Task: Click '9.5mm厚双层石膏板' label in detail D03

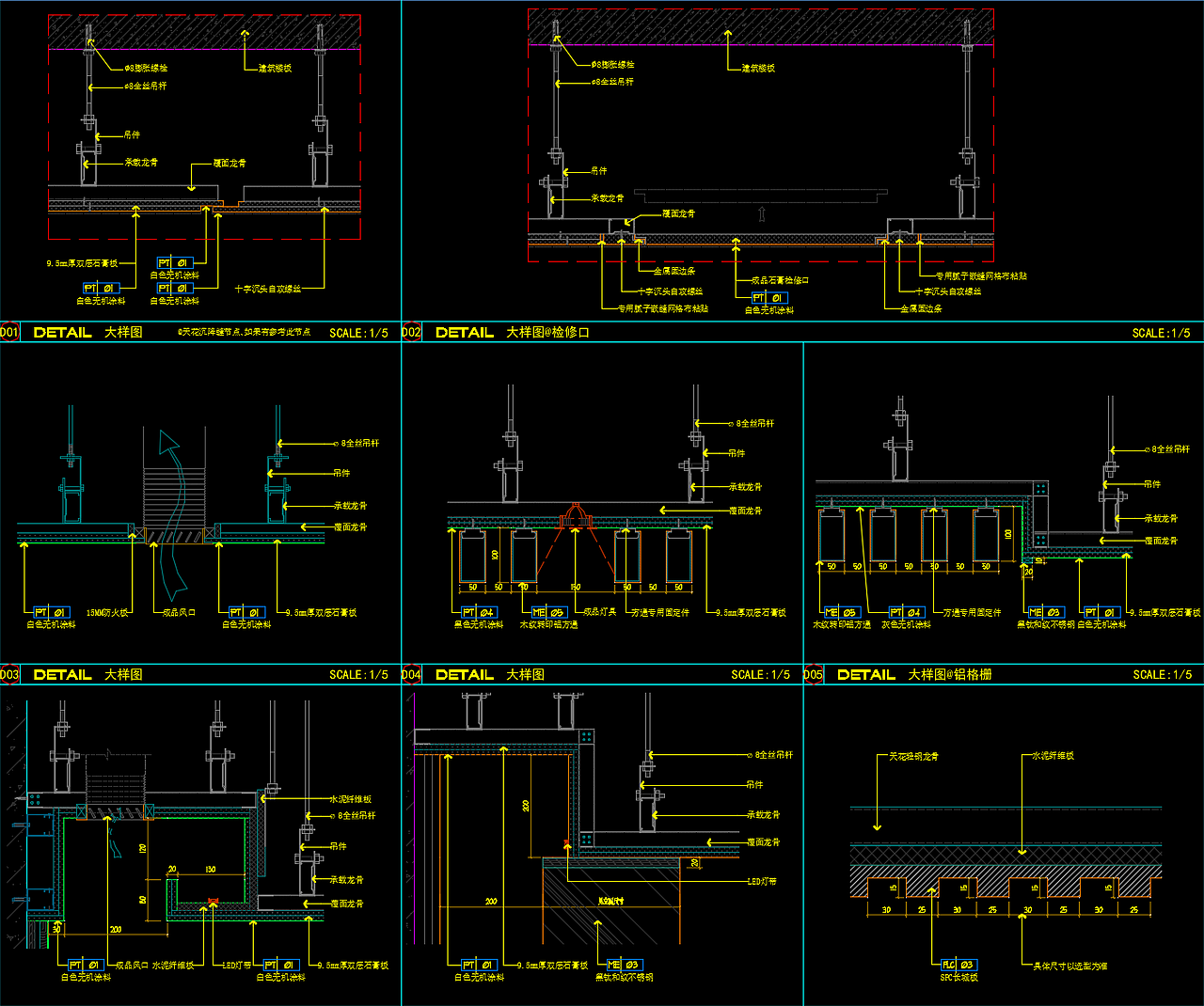Action: point(321,612)
